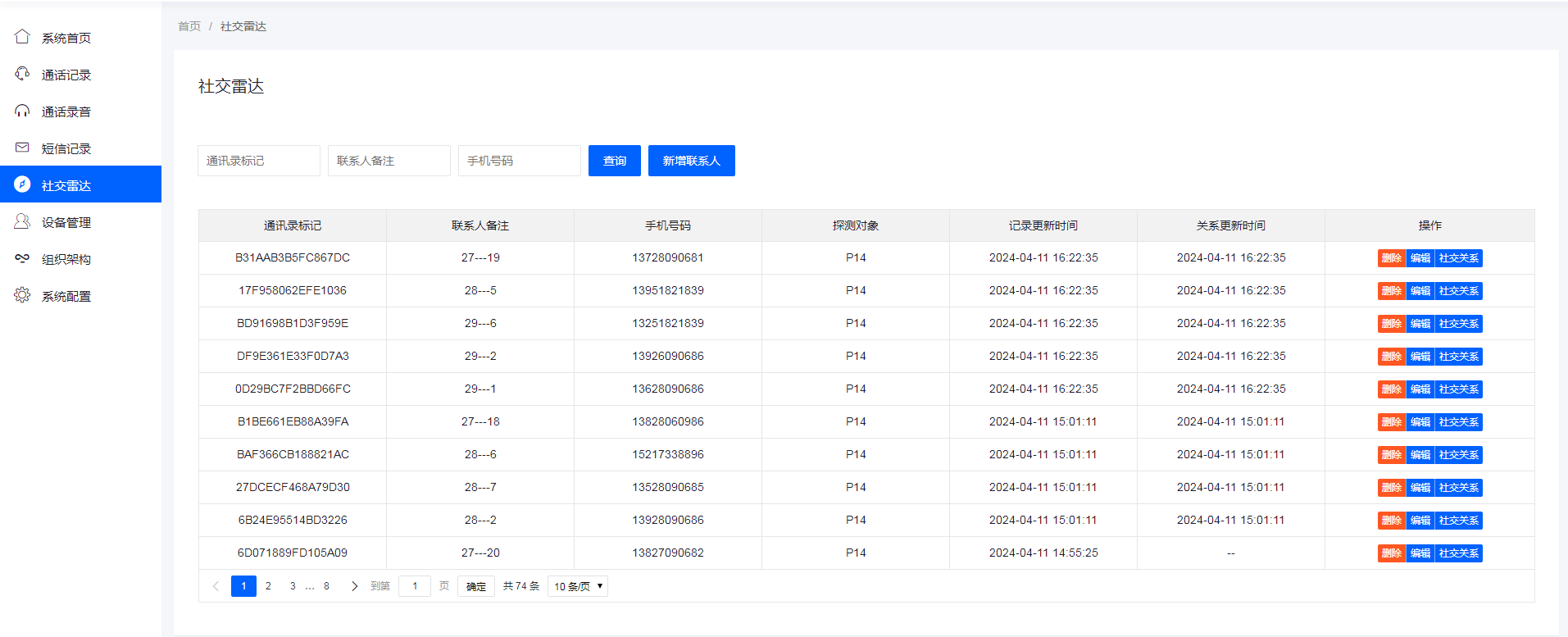Screen dimensions: 1568x637
Task: Jump to page 8 in pagination
Action: pos(326,586)
